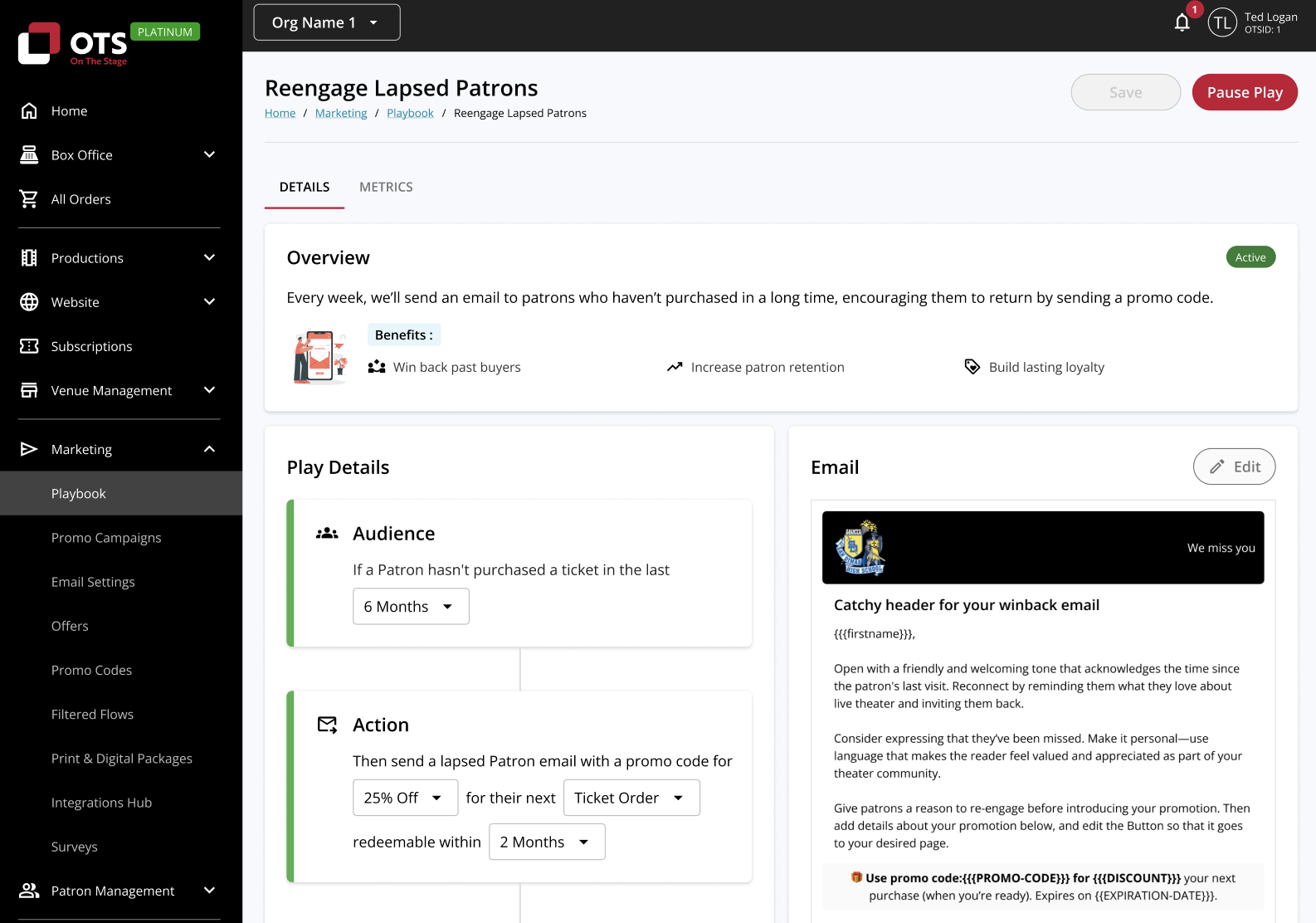Click the Action email-send icon
The image size is (1316, 923).
tap(327, 725)
